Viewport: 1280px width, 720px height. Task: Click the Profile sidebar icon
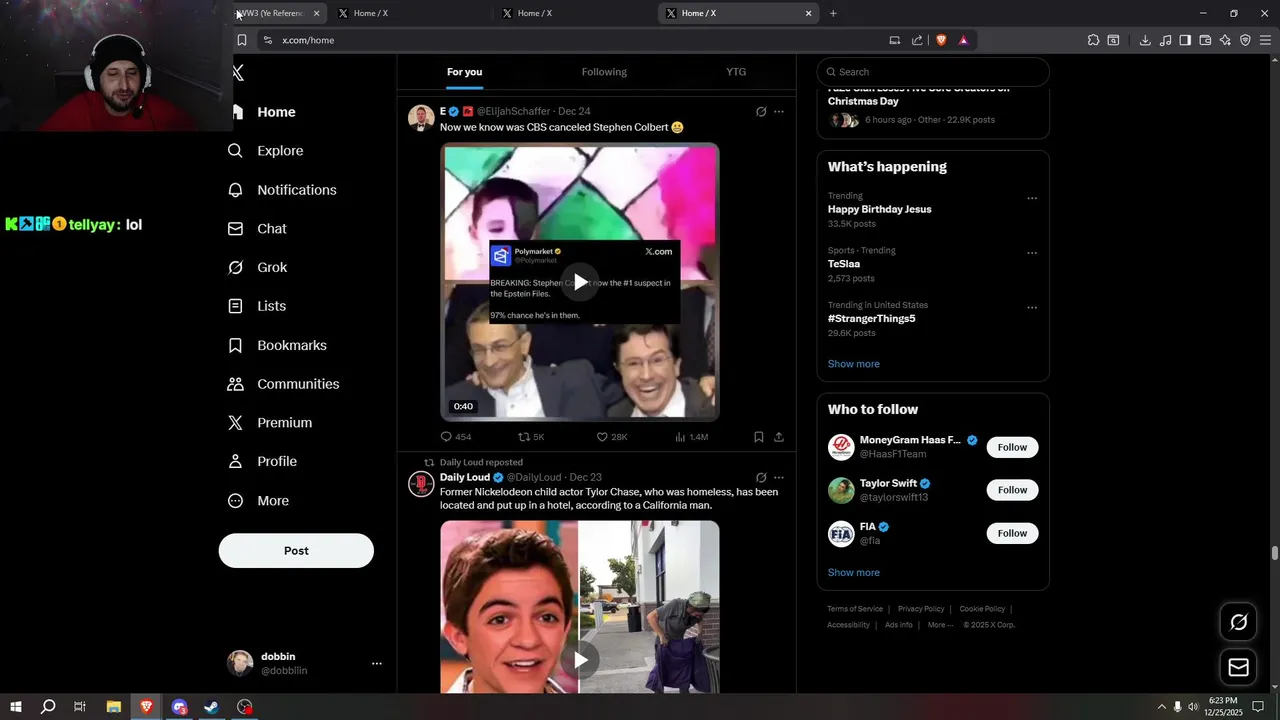coord(235,461)
